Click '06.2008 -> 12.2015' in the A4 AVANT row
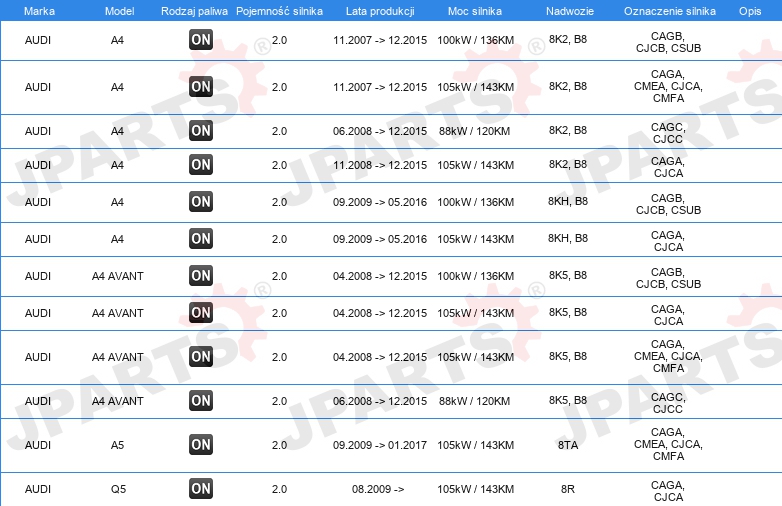 pos(380,401)
